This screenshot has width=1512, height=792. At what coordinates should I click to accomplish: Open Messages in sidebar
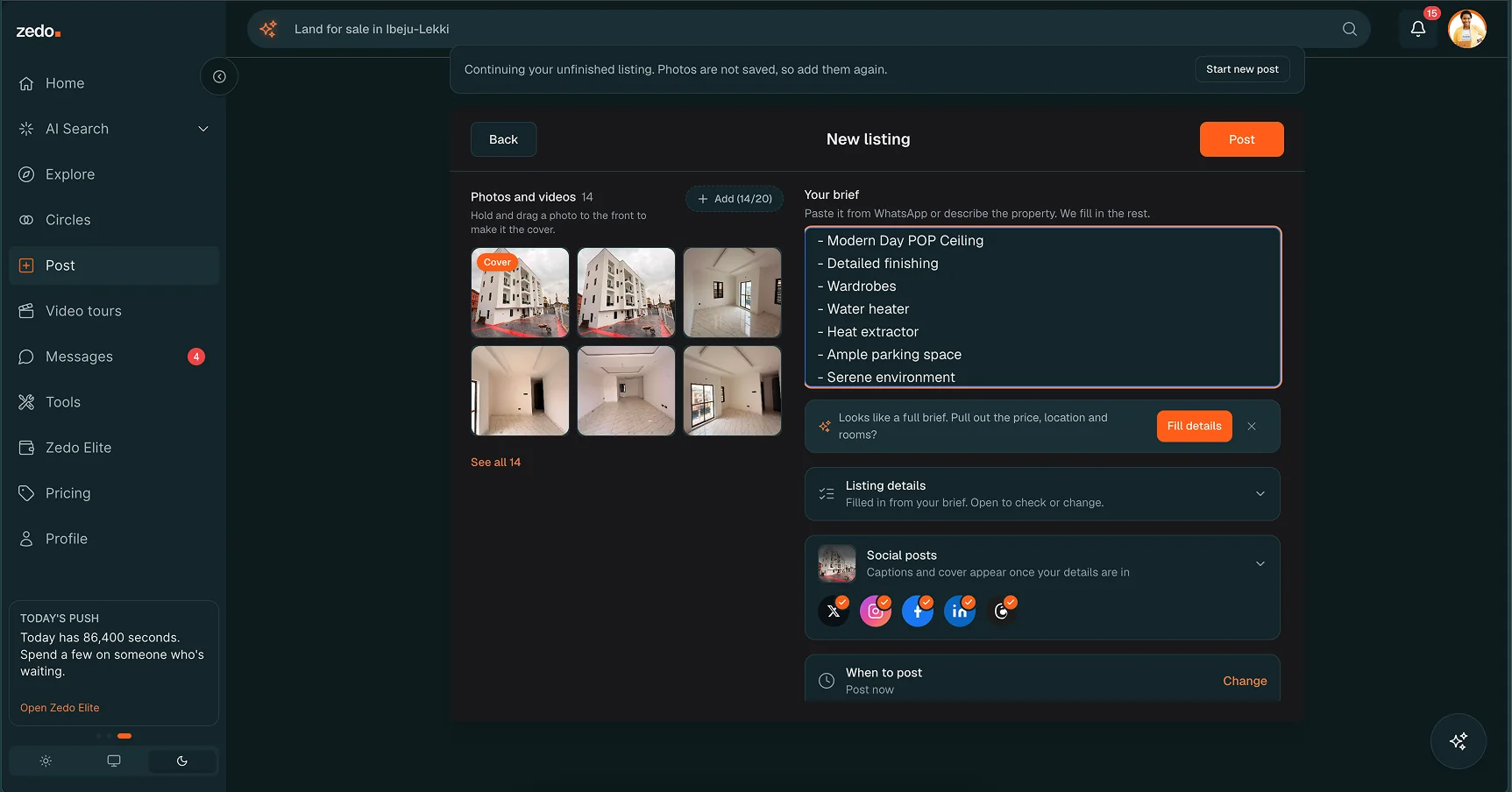(x=114, y=357)
